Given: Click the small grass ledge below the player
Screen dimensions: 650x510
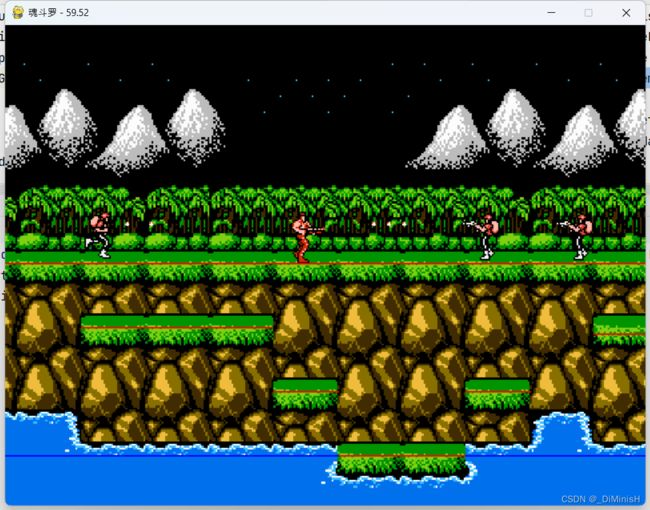Looking at the screenshot, I should [x=305, y=394].
